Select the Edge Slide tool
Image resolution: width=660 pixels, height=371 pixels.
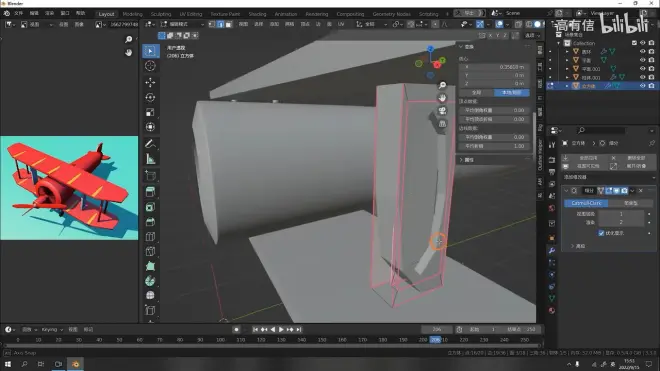[x=150, y=310]
